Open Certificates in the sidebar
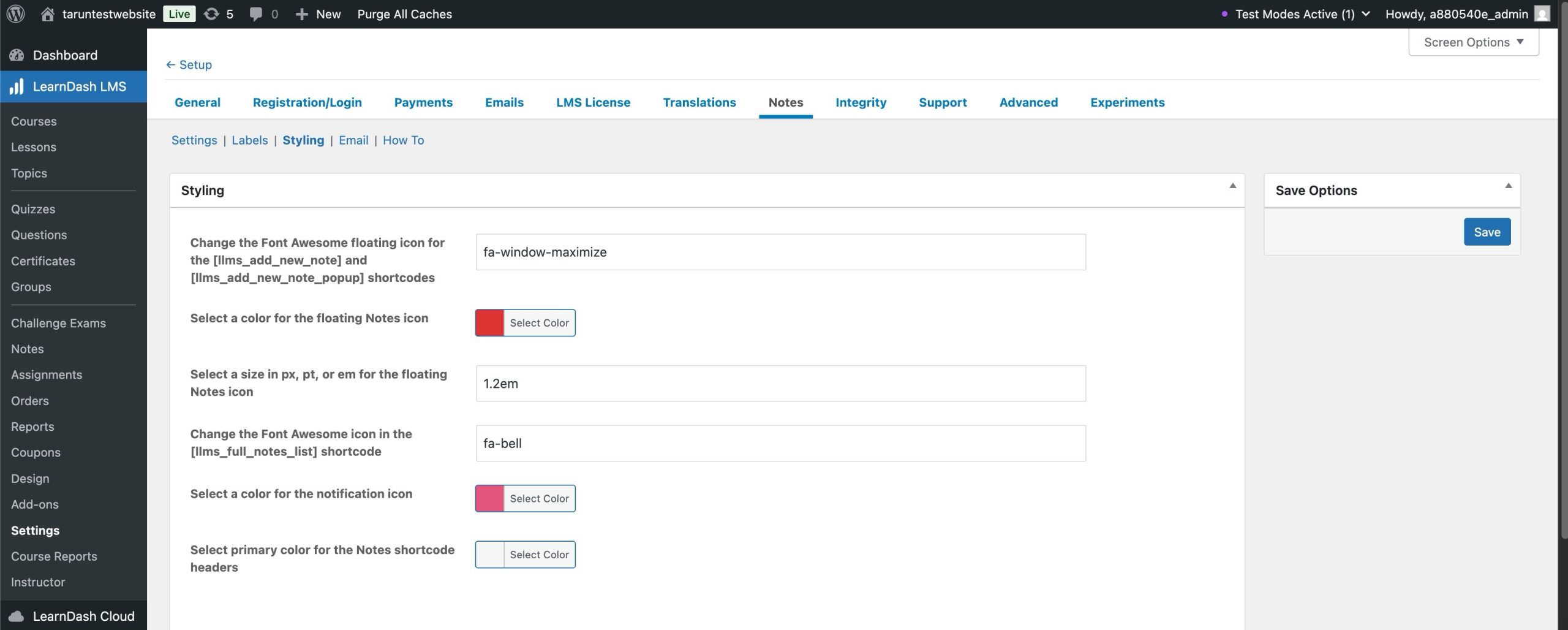1568x630 pixels. tap(43, 260)
